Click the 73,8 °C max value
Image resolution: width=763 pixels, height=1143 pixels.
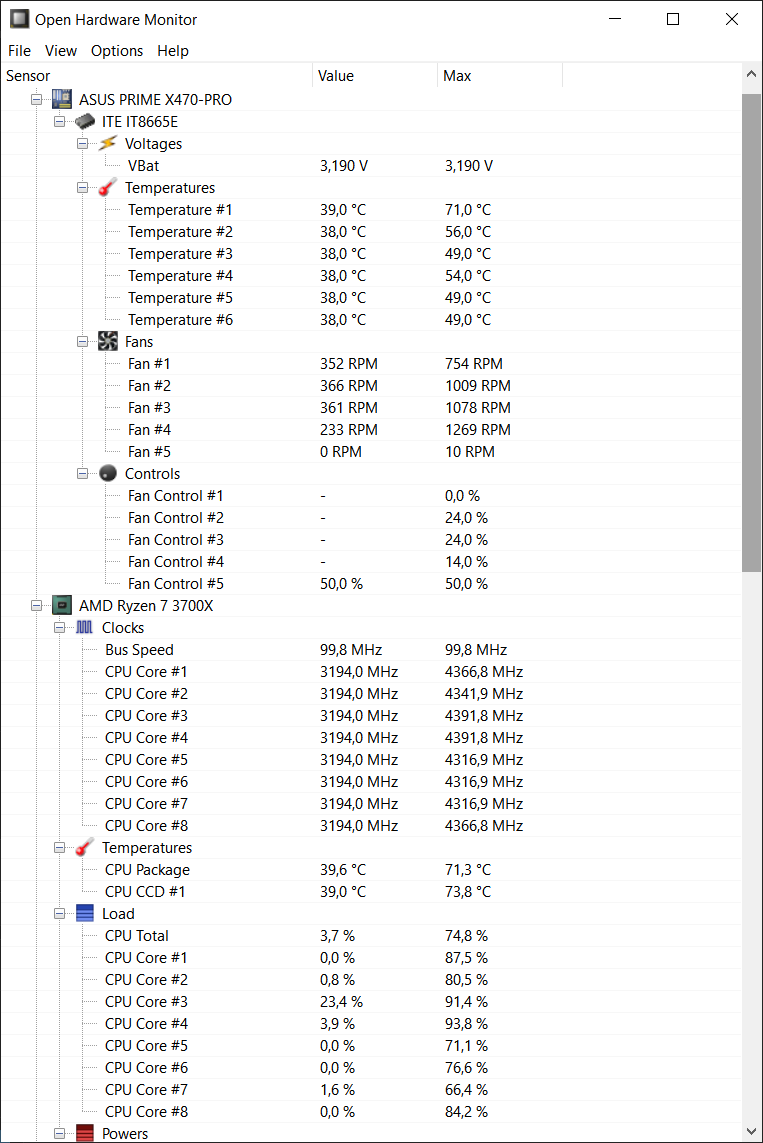[x=468, y=892]
